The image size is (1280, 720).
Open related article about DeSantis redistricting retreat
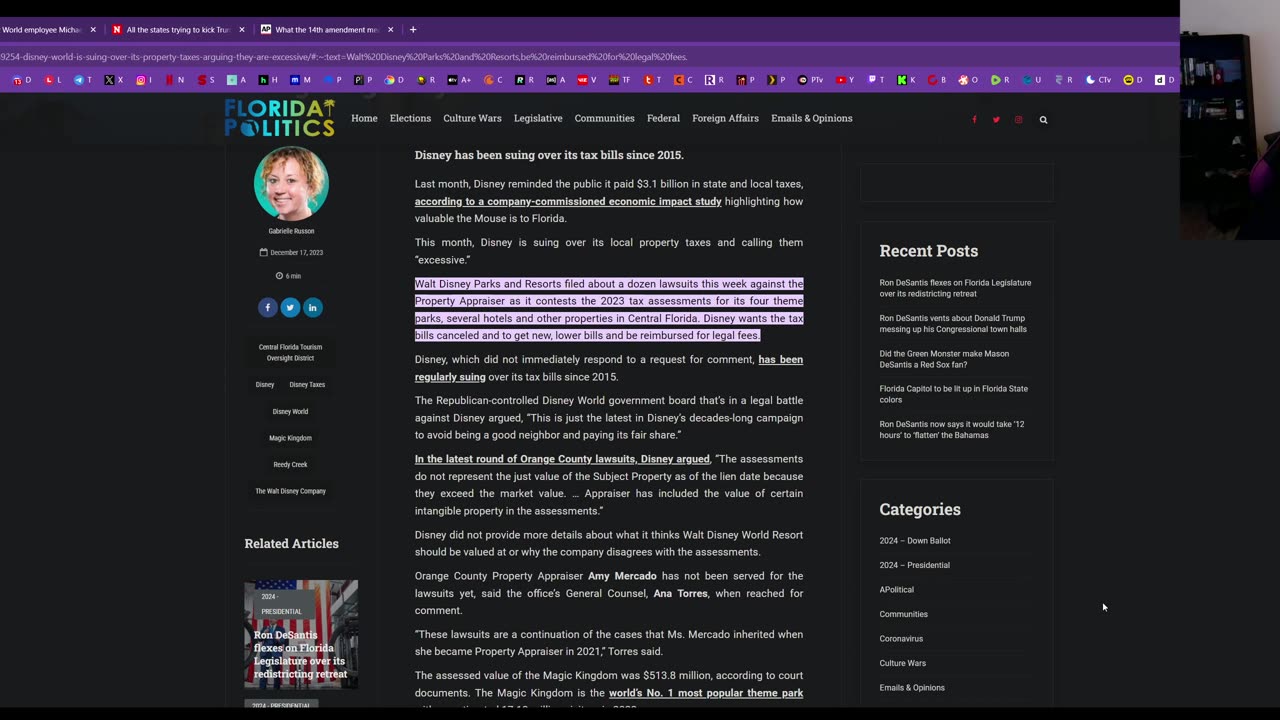(x=300, y=654)
